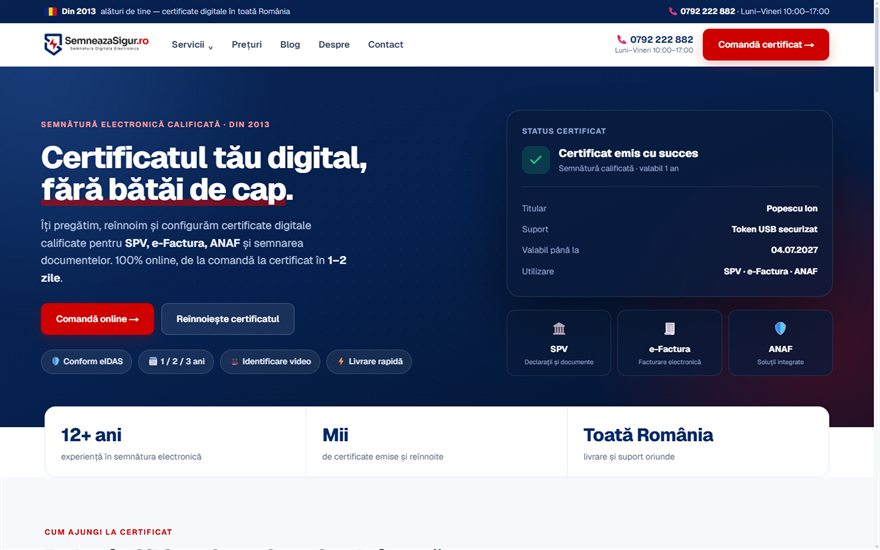Screen dimensions: 880x550
Task: Click the calendar icon in 1 / 2 / 3 ani badge
Action: pyautogui.click(x=153, y=361)
